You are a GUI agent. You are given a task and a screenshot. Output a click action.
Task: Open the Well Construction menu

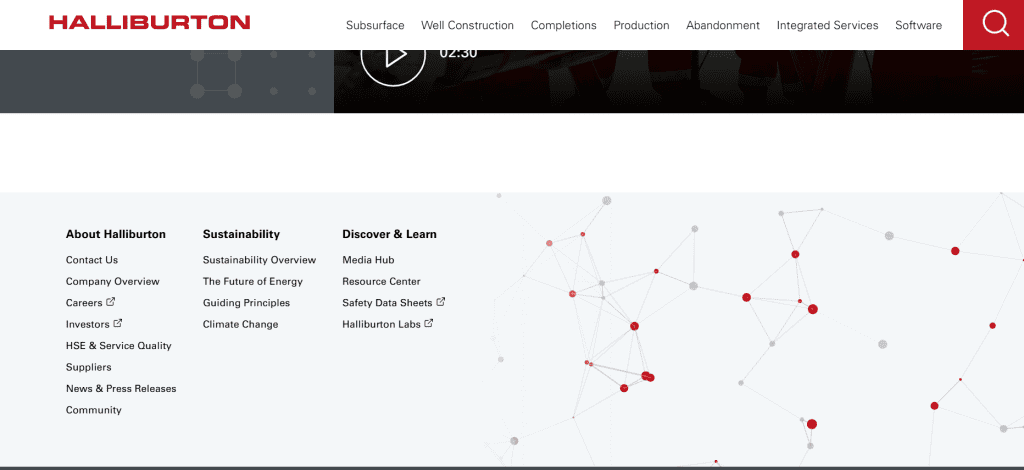tap(467, 25)
